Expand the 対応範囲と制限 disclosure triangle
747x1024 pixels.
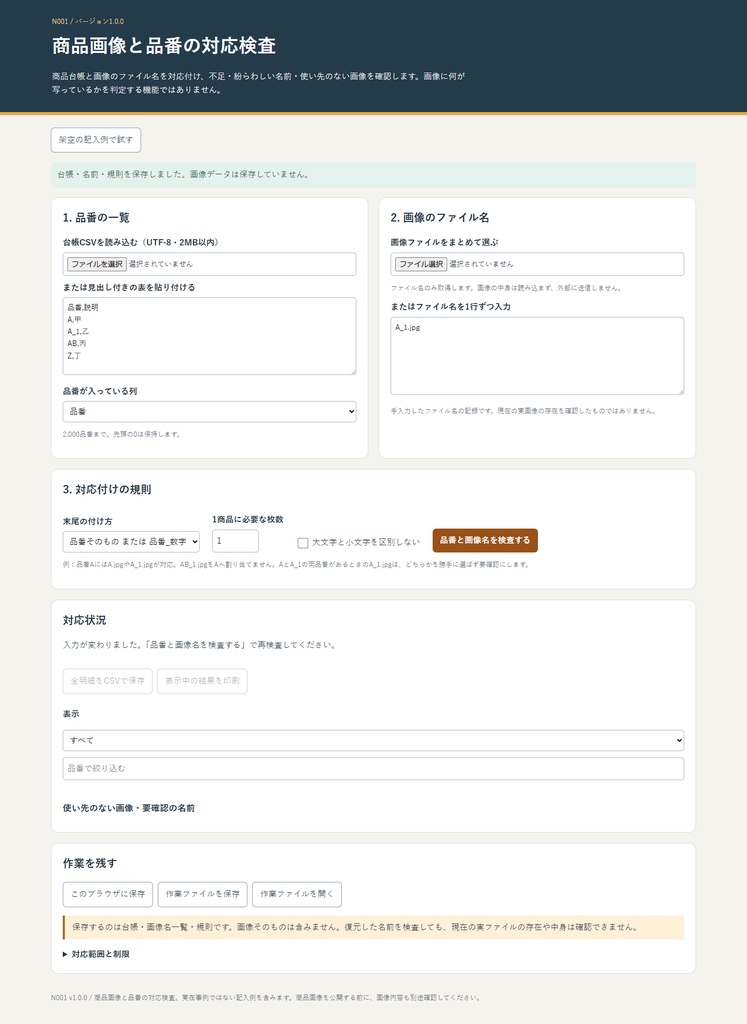tap(65, 954)
